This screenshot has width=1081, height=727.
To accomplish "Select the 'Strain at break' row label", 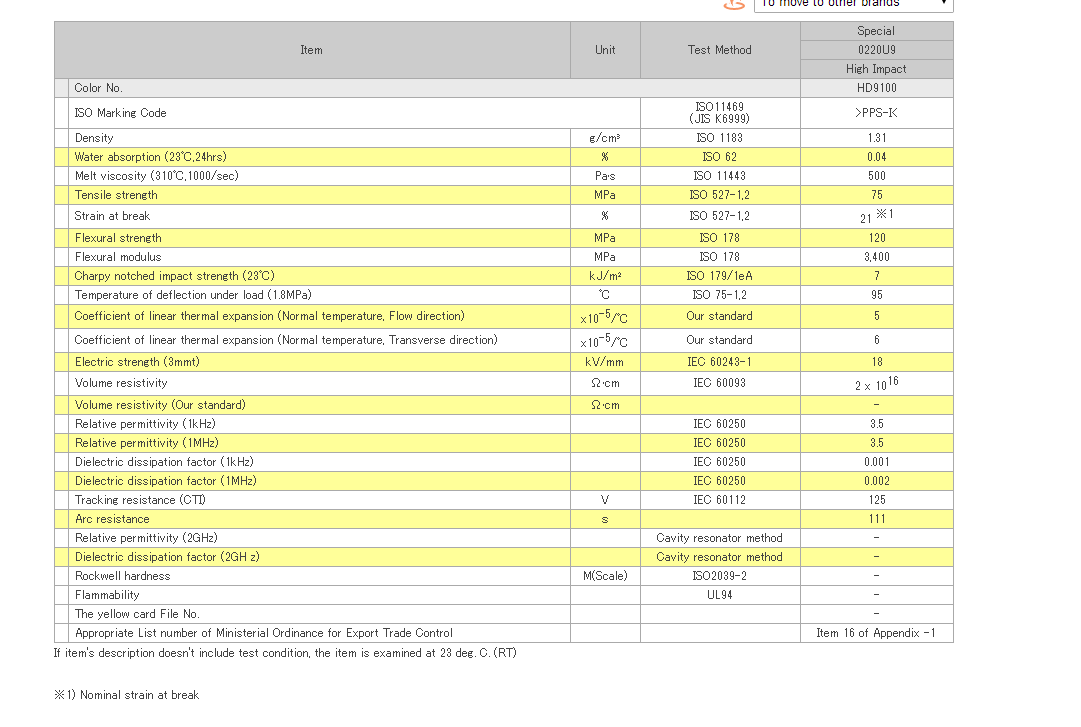I will [x=112, y=216].
